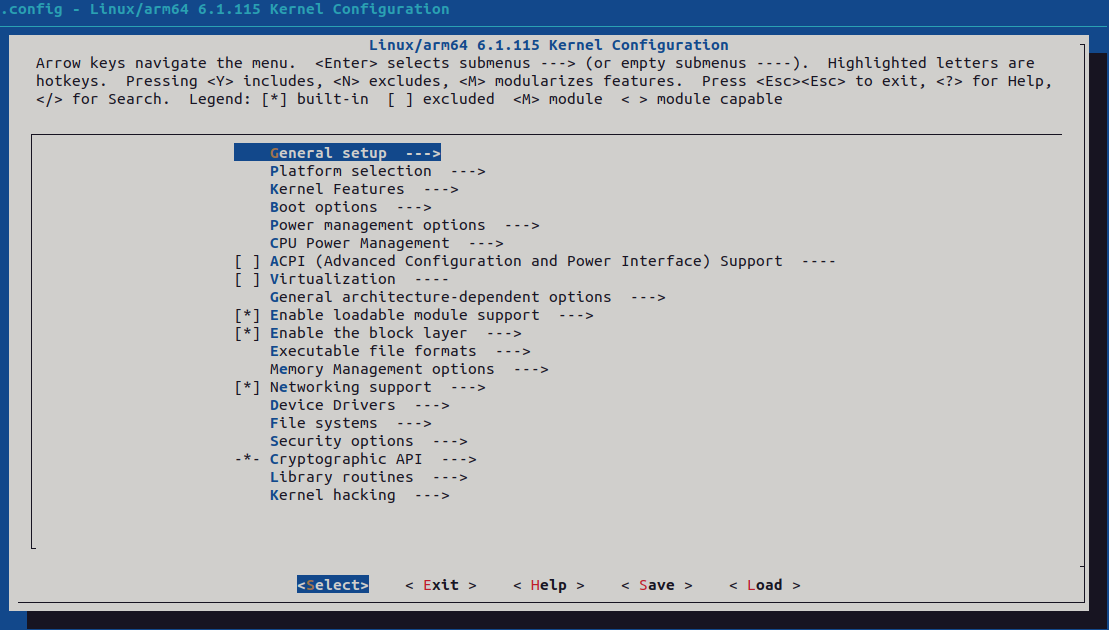Select the Virtualization label
Screen dimensions: 1109x630
click(332, 279)
